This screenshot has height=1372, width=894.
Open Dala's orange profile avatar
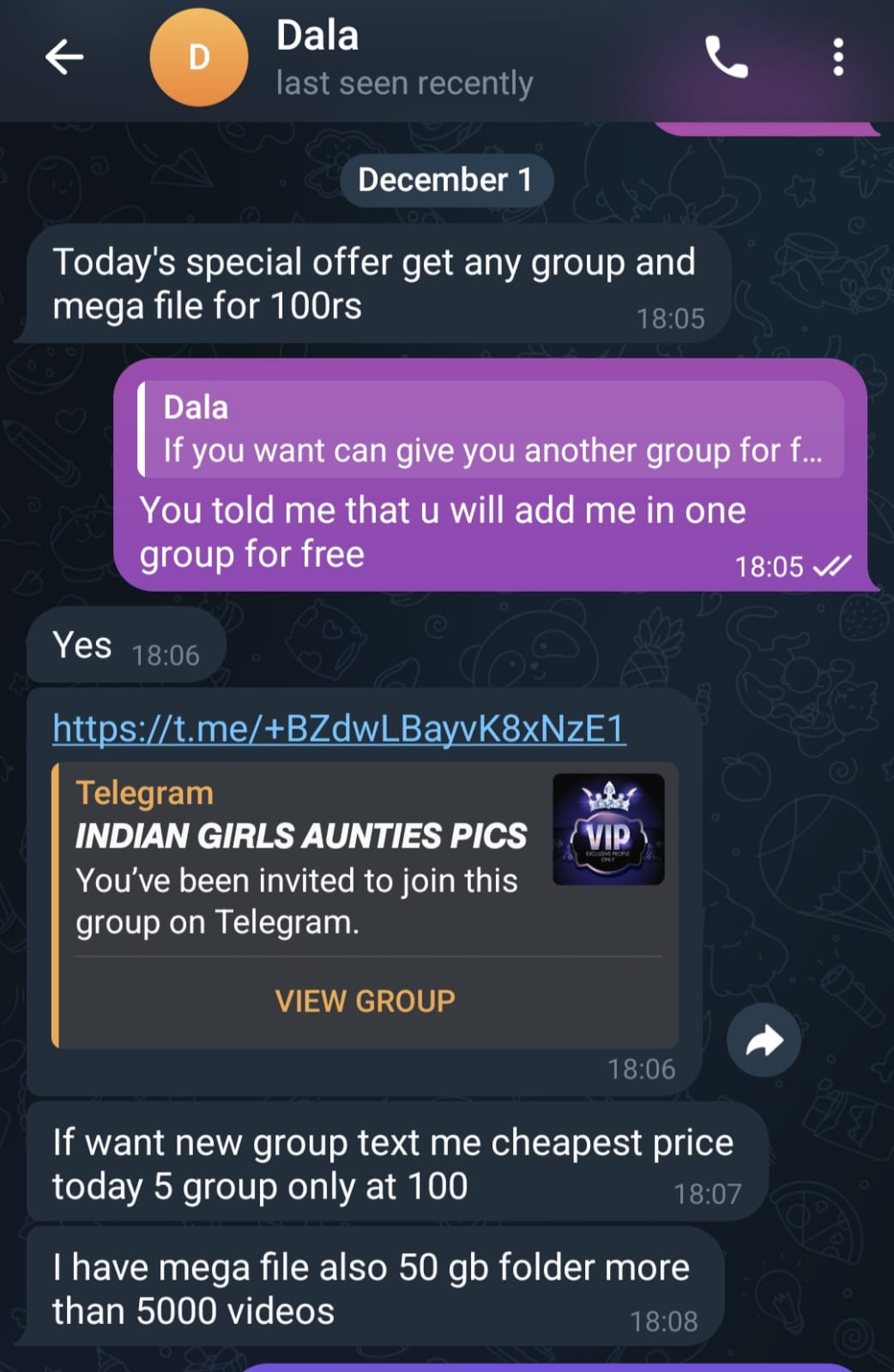(199, 57)
